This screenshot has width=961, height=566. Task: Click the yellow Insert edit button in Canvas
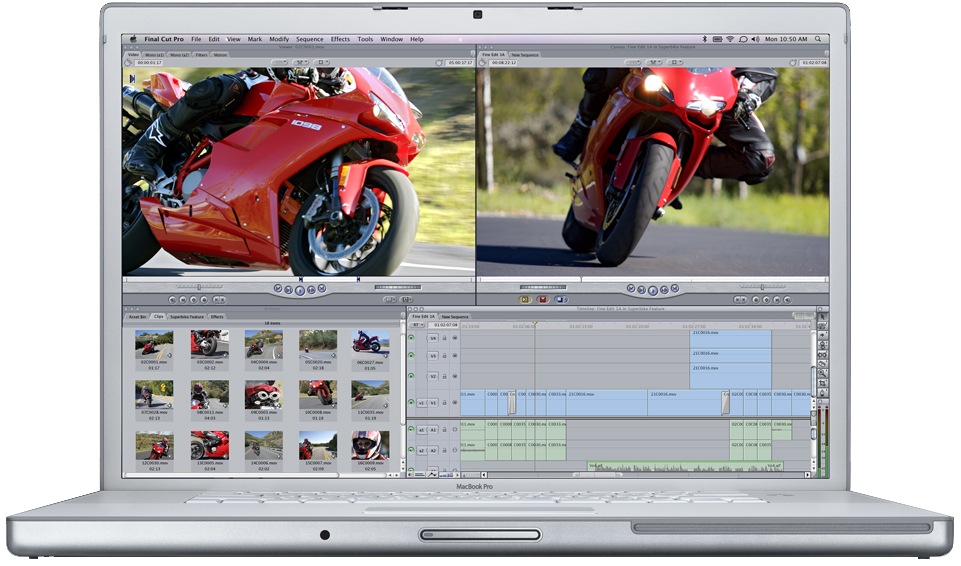tap(524, 298)
